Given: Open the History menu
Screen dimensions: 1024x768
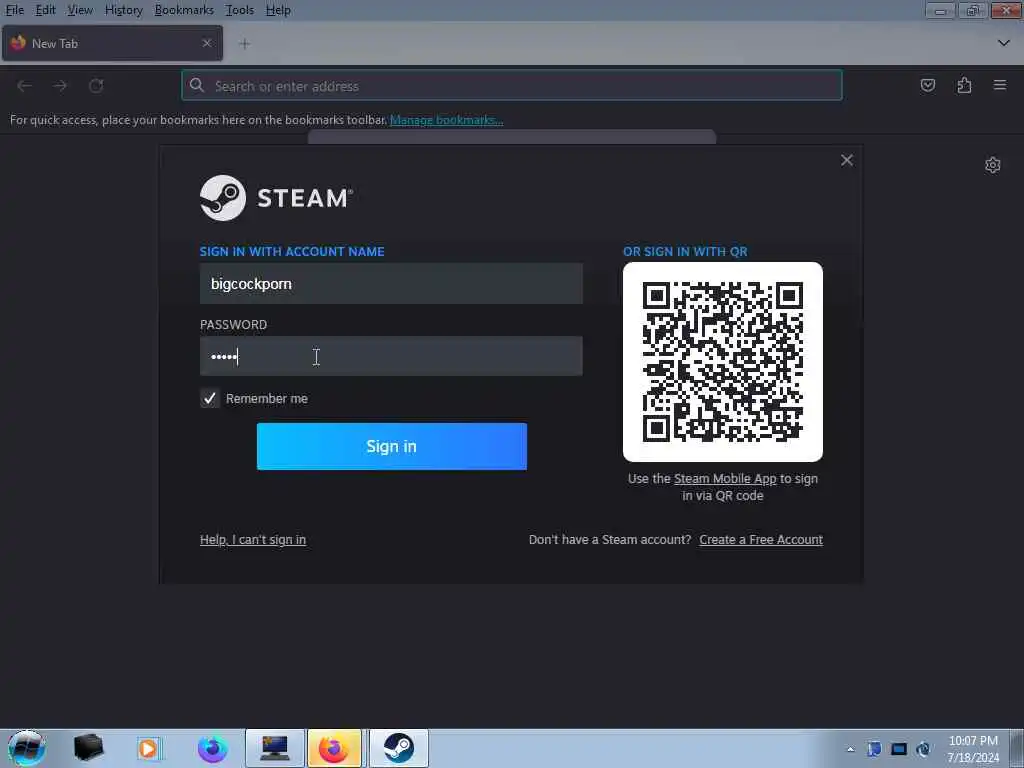Looking at the screenshot, I should pos(123,10).
